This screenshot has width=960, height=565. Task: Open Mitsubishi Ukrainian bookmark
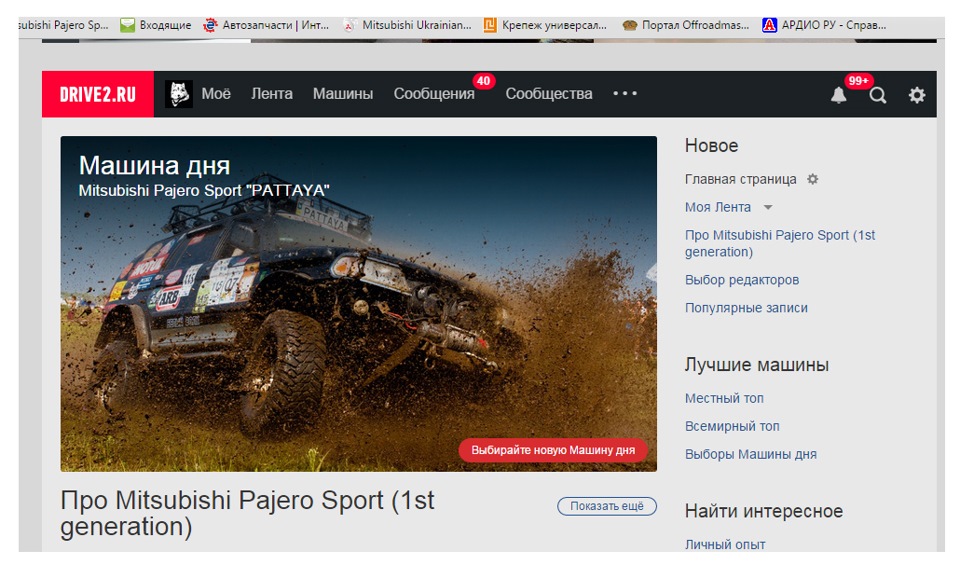(407, 25)
